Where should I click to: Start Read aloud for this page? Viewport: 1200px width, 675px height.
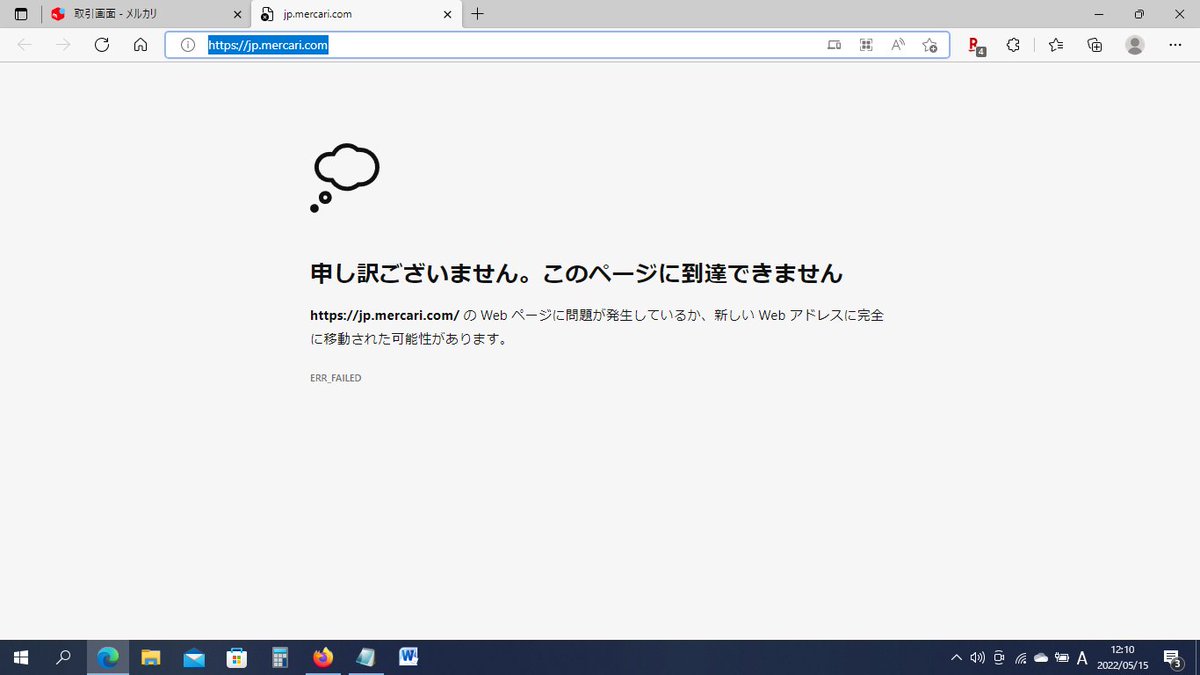tap(897, 44)
